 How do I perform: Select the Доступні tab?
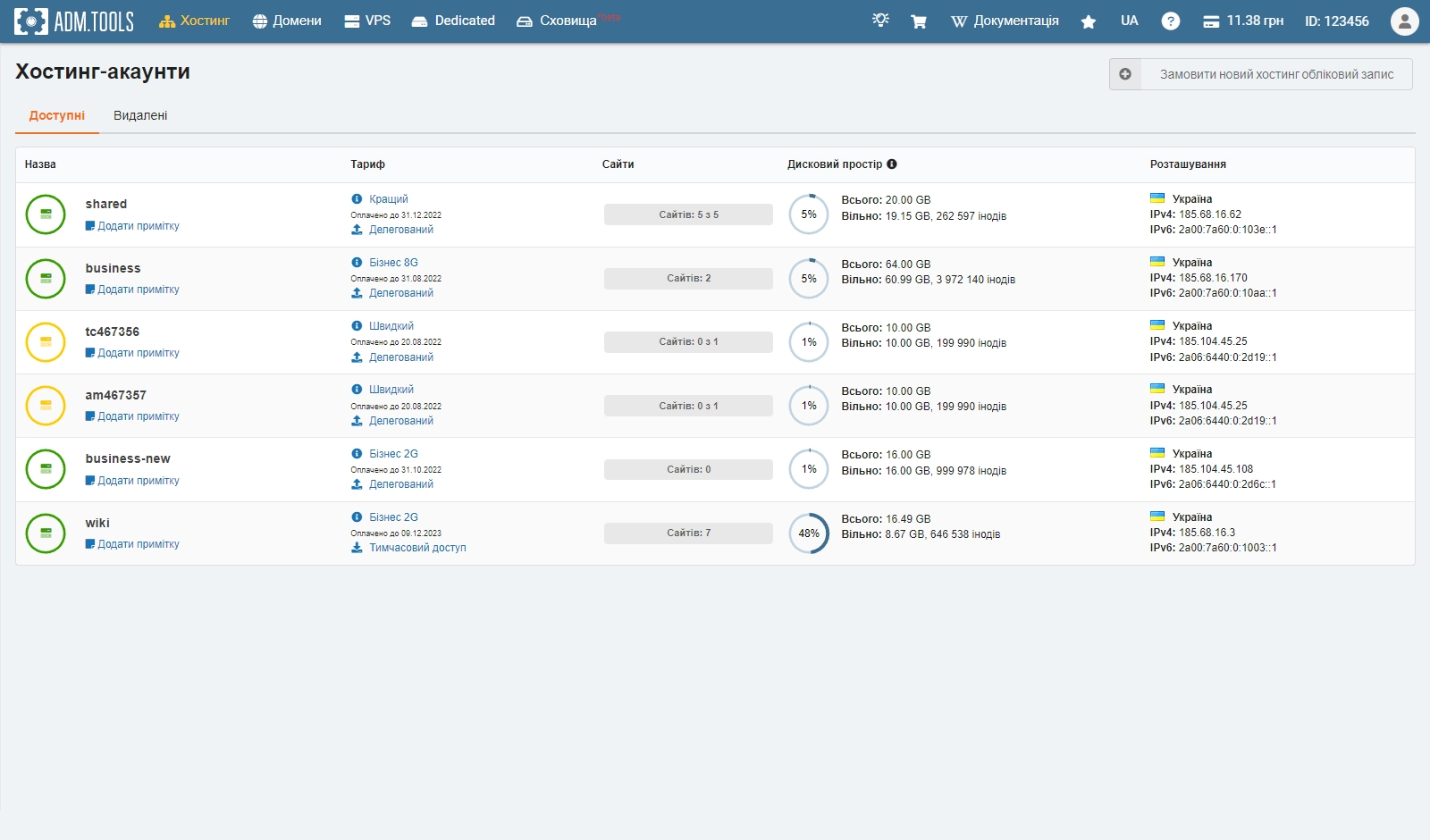57,115
